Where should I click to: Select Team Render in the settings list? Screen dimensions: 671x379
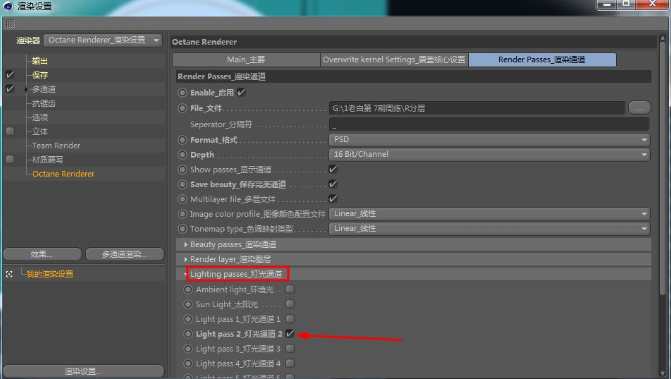point(56,145)
